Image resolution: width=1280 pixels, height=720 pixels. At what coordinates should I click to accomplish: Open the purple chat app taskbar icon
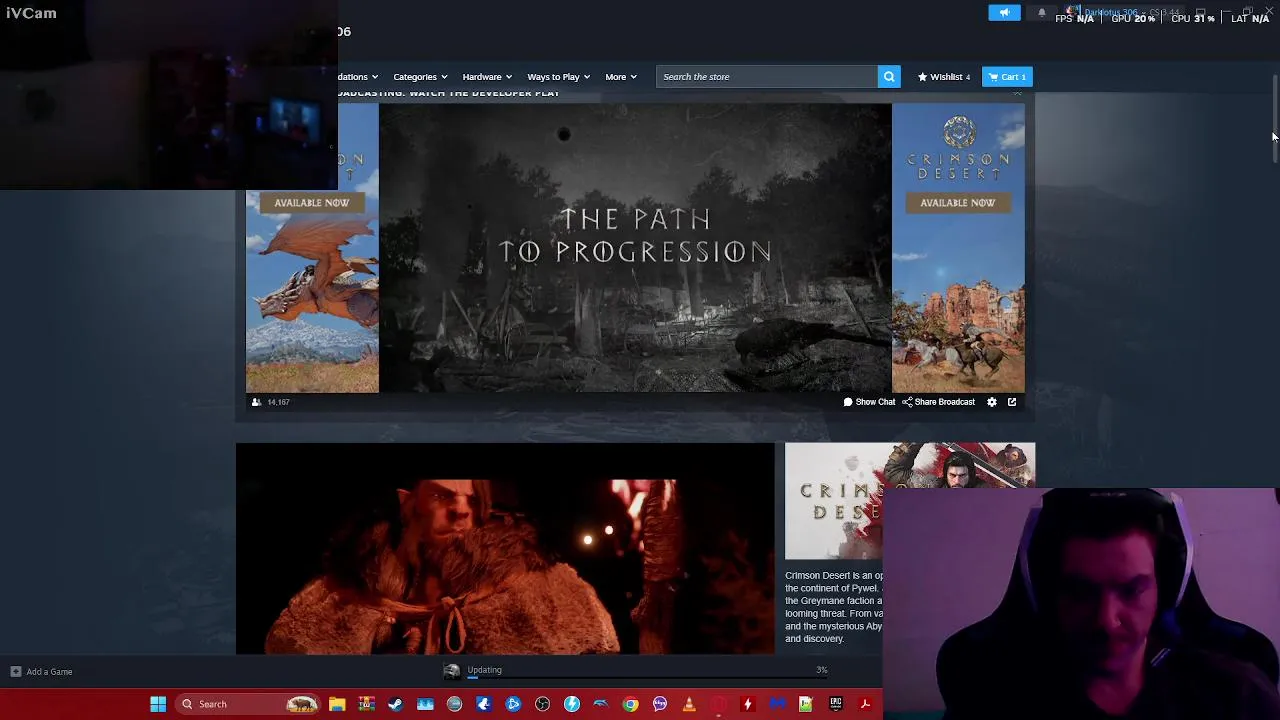coord(660,704)
